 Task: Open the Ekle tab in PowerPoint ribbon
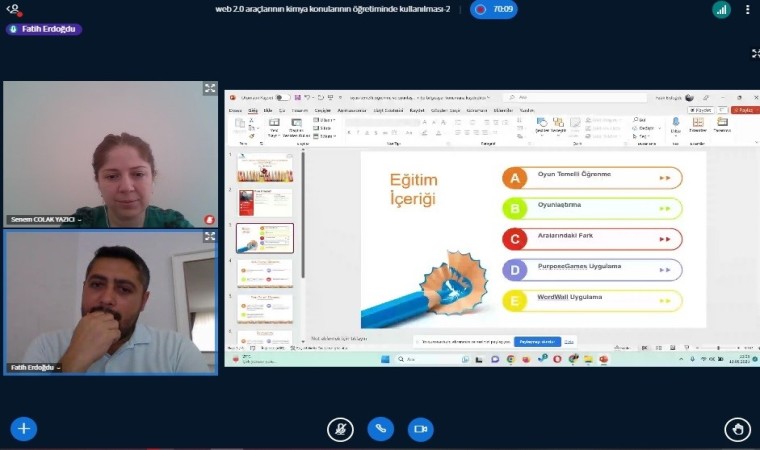tap(268, 110)
